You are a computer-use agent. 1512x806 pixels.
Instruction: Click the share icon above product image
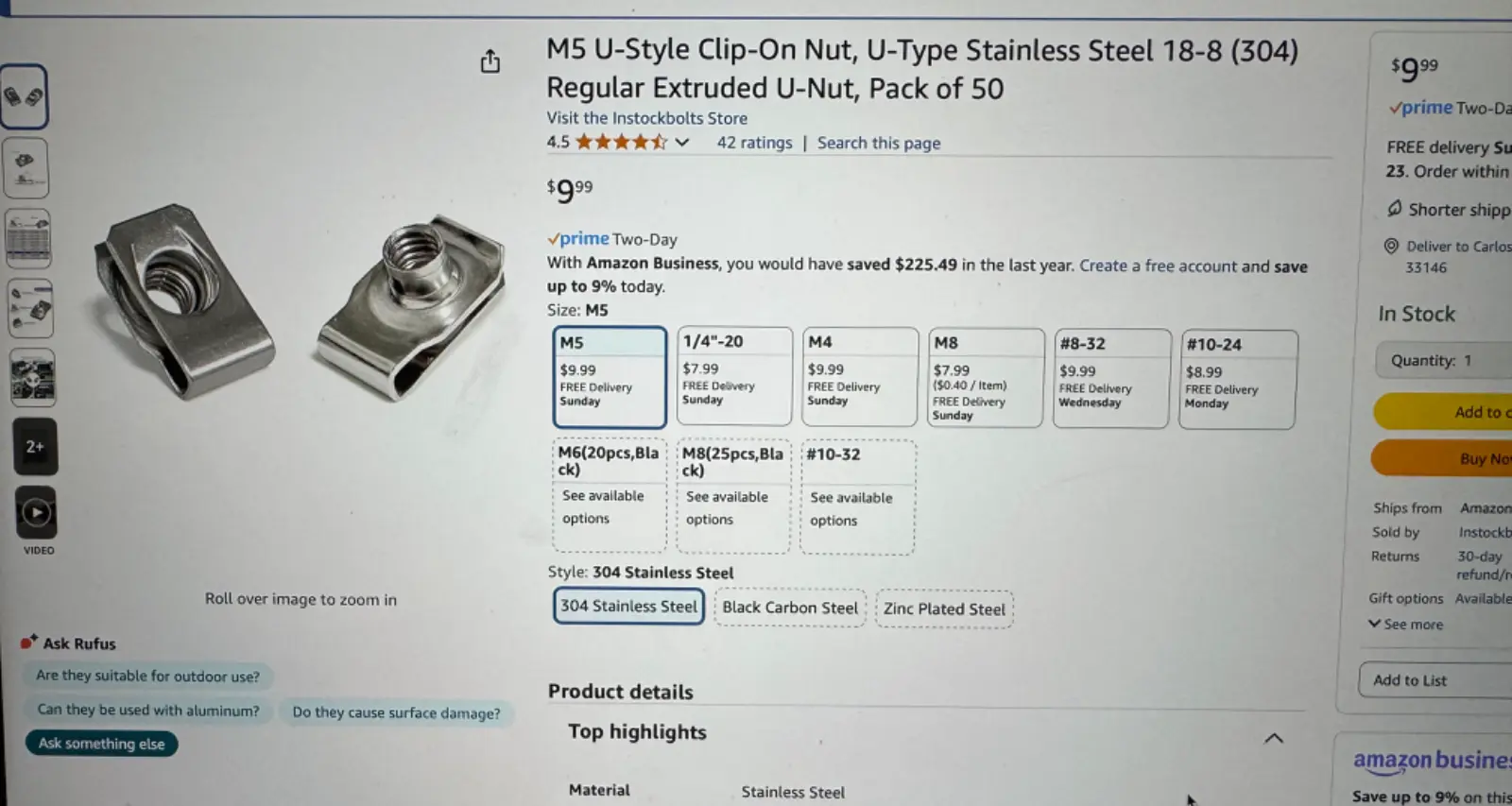(x=490, y=62)
